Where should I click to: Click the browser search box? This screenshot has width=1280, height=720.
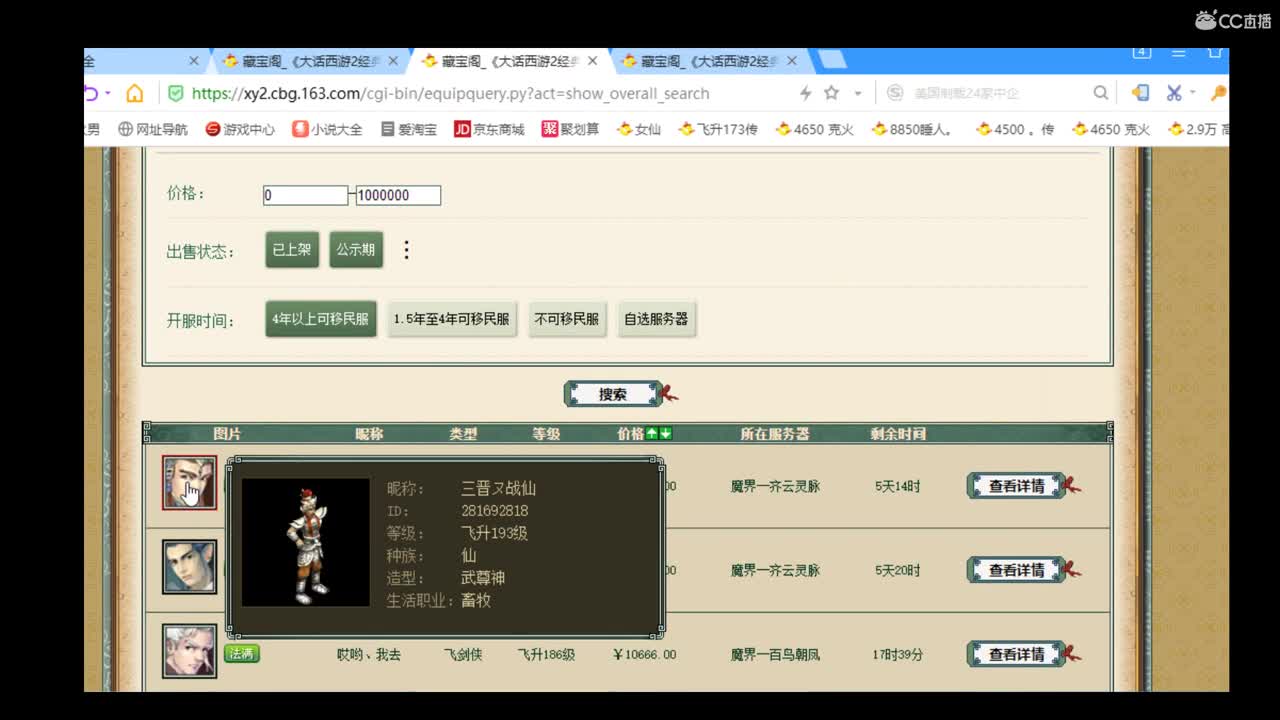click(x=997, y=93)
